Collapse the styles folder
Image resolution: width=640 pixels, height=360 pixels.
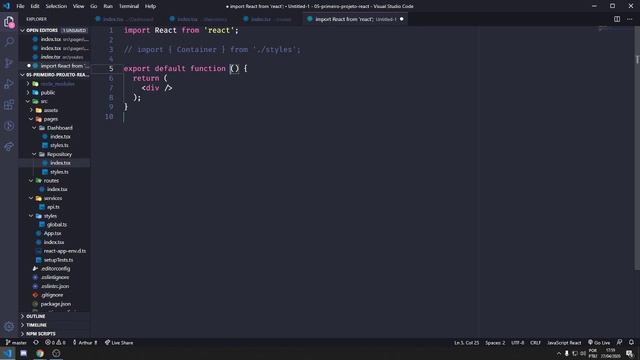[31, 216]
